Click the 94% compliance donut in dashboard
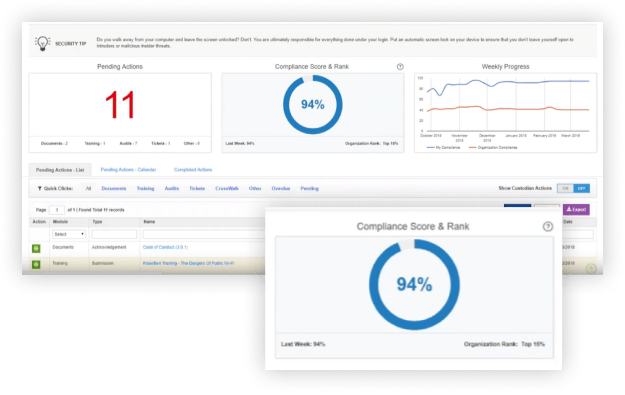Viewport: 625px width, 395px height. point(312,104)
